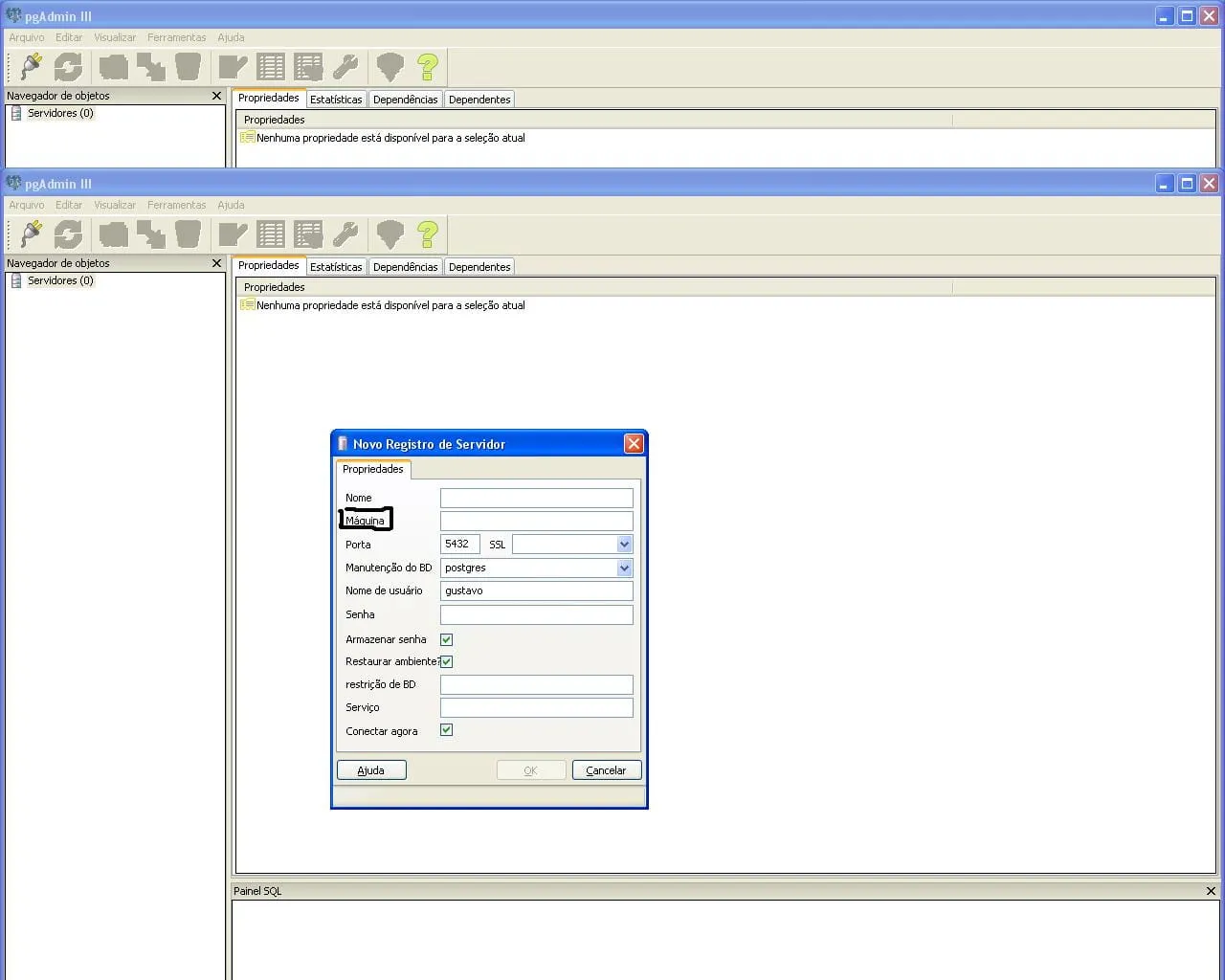The height and width of the screenshot is (980, 1225).
Task: Click the Máquina input field
Action: [x=537, y=521]
